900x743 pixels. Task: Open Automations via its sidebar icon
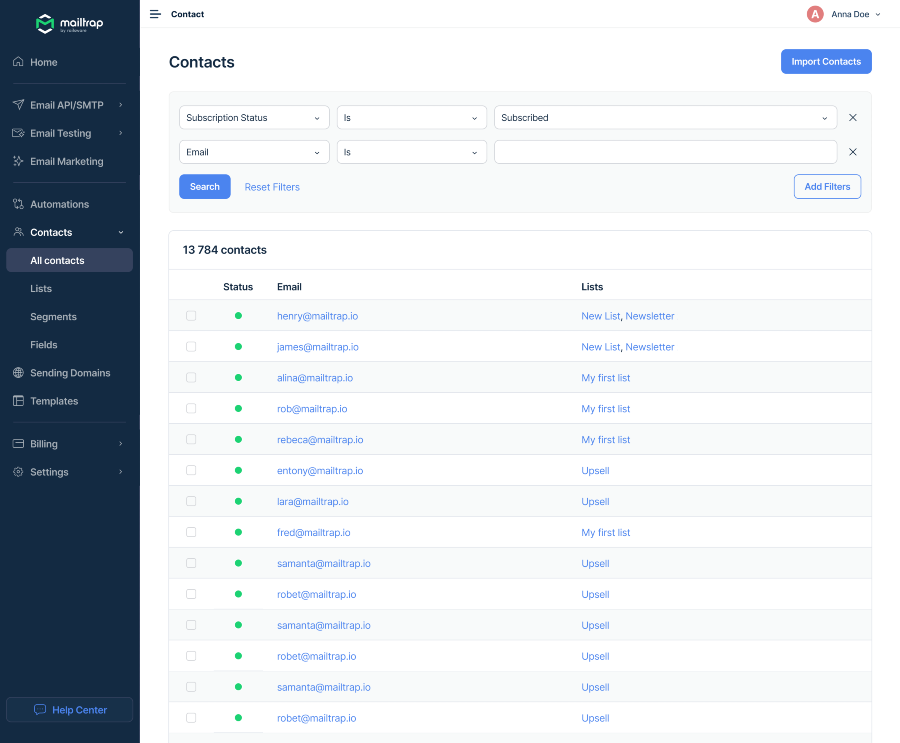18,204
